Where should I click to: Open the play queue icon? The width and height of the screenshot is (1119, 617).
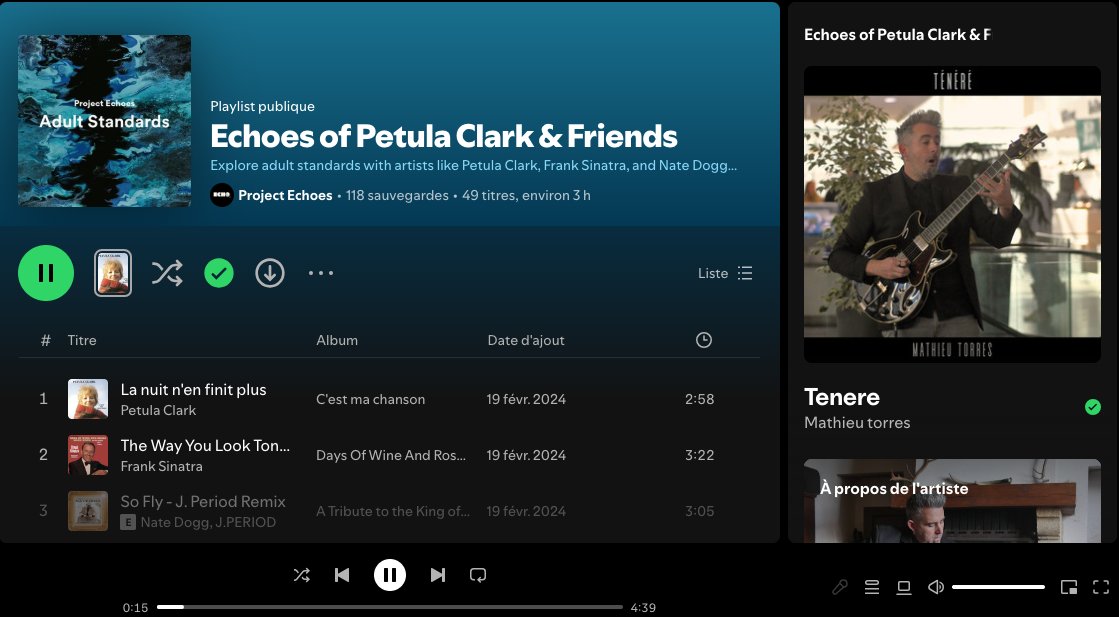click(x=871, y=587)
